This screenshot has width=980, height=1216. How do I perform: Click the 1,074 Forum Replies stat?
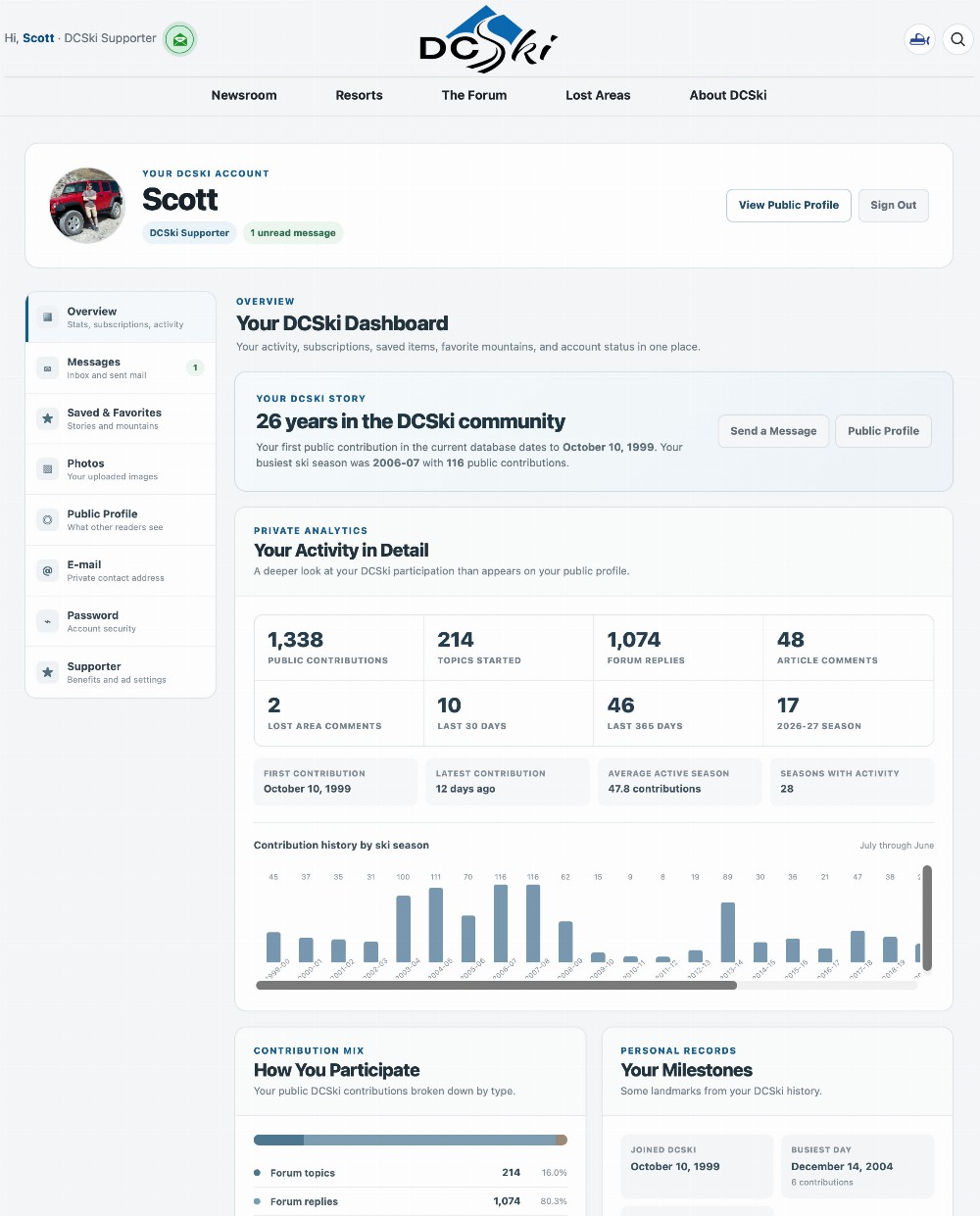pyautogui.click(x=678, y=648)
